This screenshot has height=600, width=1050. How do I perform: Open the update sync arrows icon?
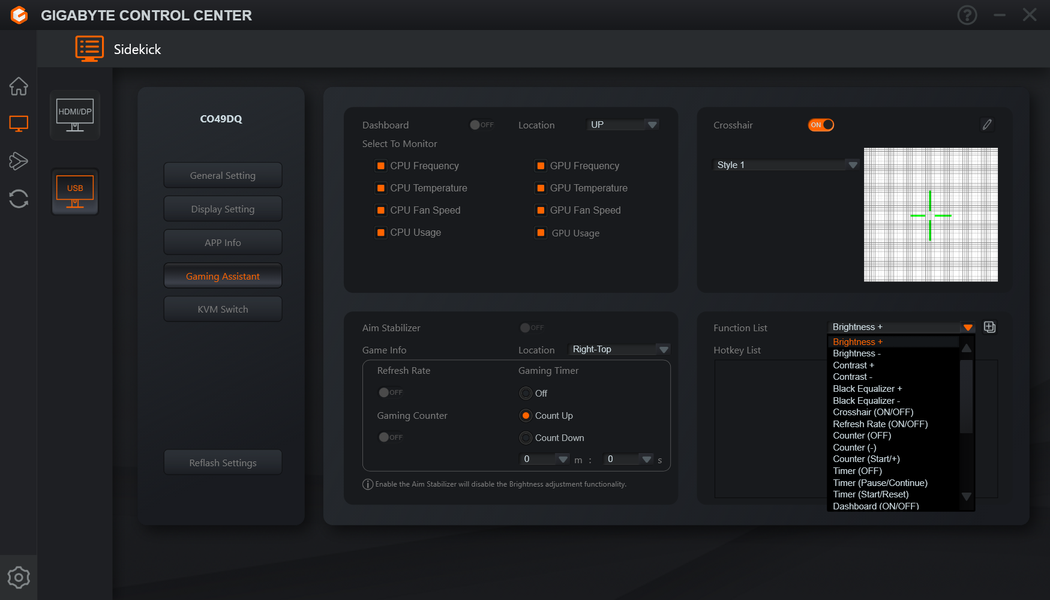coord(18,199)
